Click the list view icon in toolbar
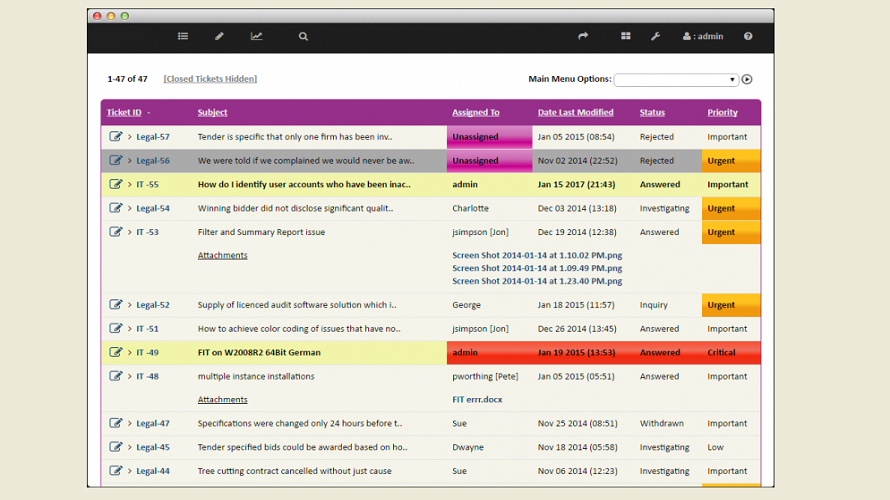890x500 pixels. click(x=183, y=36)
